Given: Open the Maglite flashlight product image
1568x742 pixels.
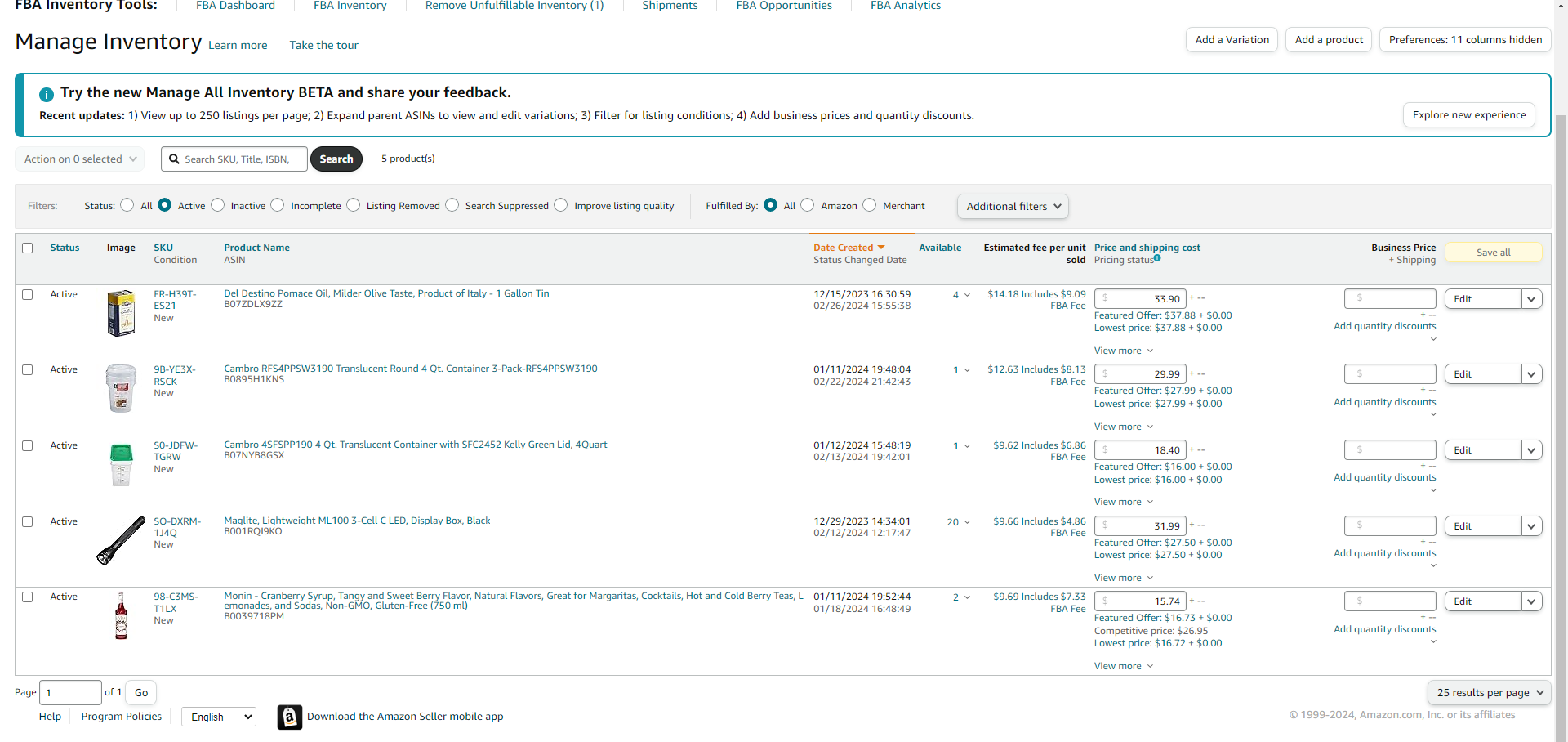Looking at the screenshot, I should (121, 540).
